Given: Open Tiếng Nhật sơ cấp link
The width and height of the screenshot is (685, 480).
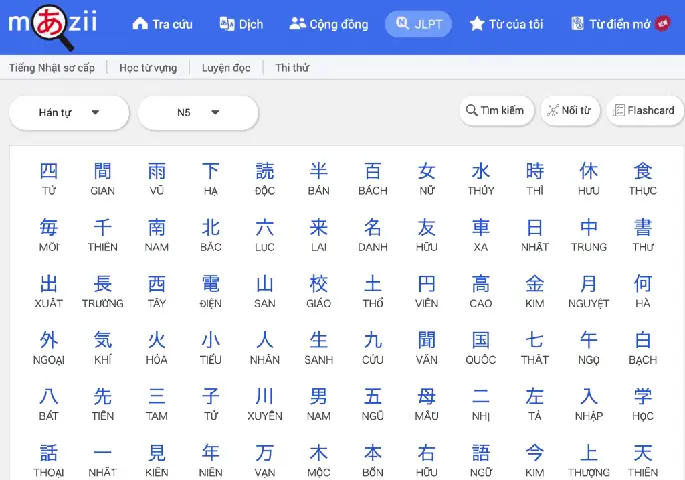Looking at the screenshot, I should pyautogui.click(x=52, y=68).
